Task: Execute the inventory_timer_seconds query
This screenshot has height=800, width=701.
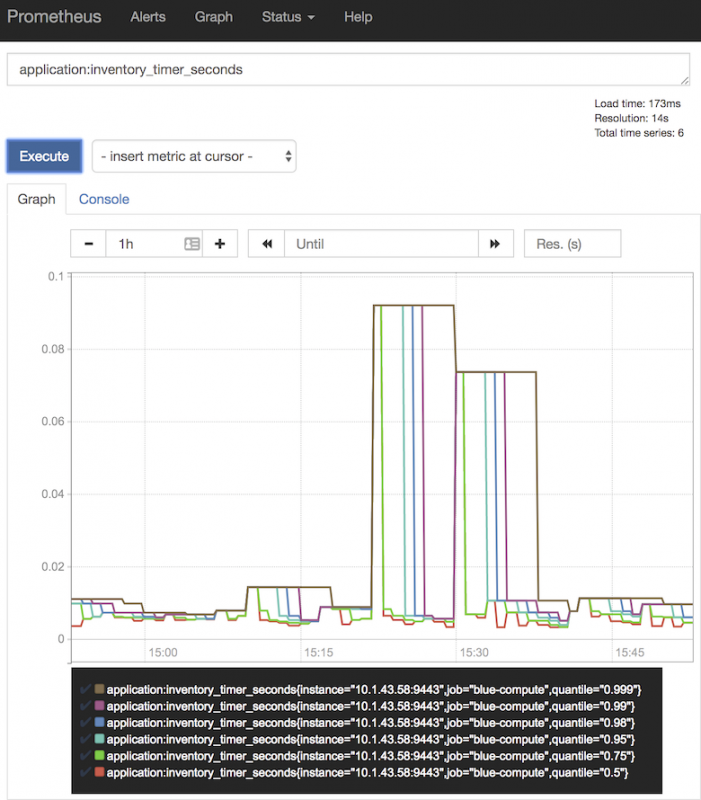Action: [43, 156]
